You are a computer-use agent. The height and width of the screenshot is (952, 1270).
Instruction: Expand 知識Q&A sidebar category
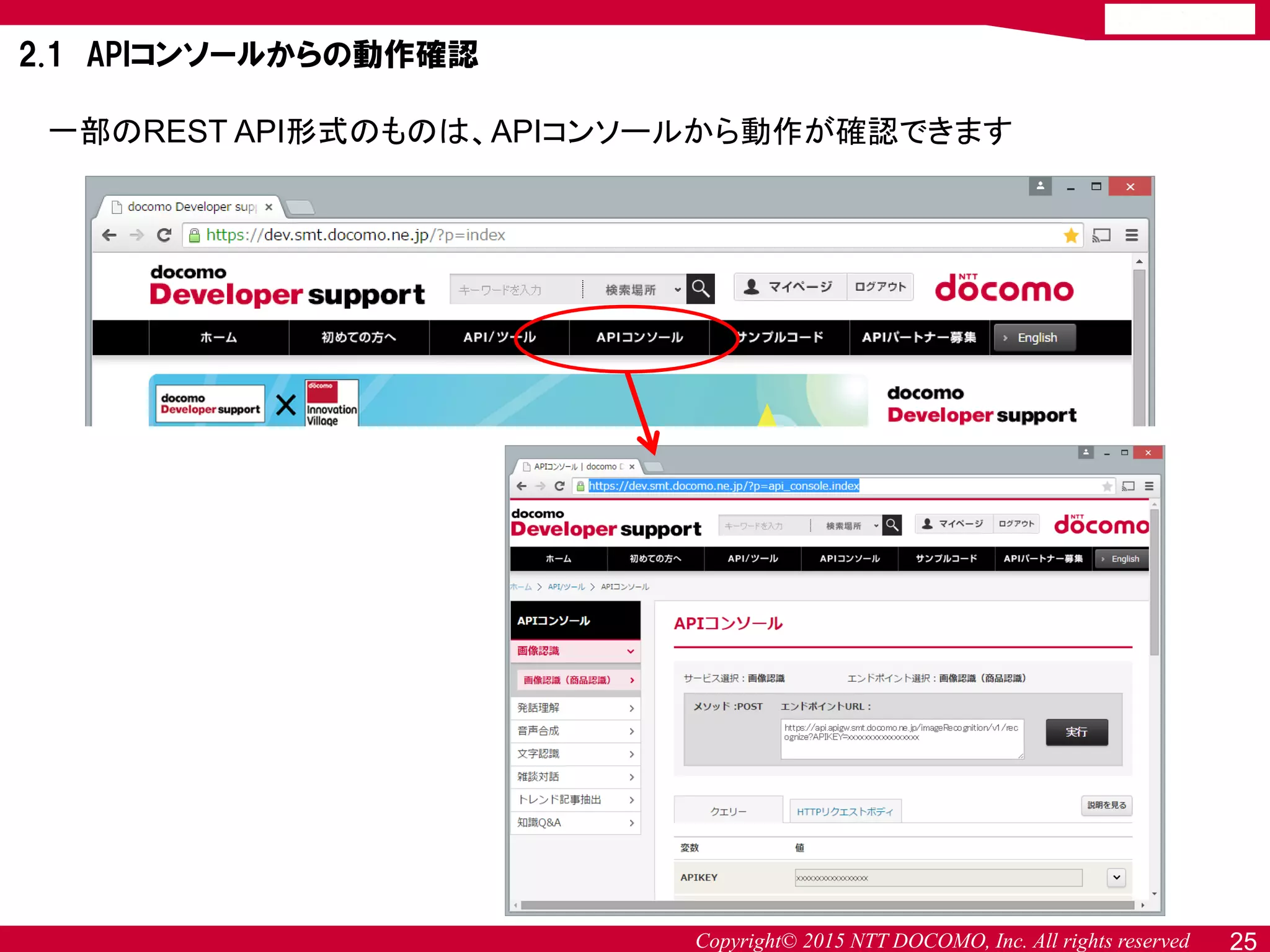coord(575,822)
